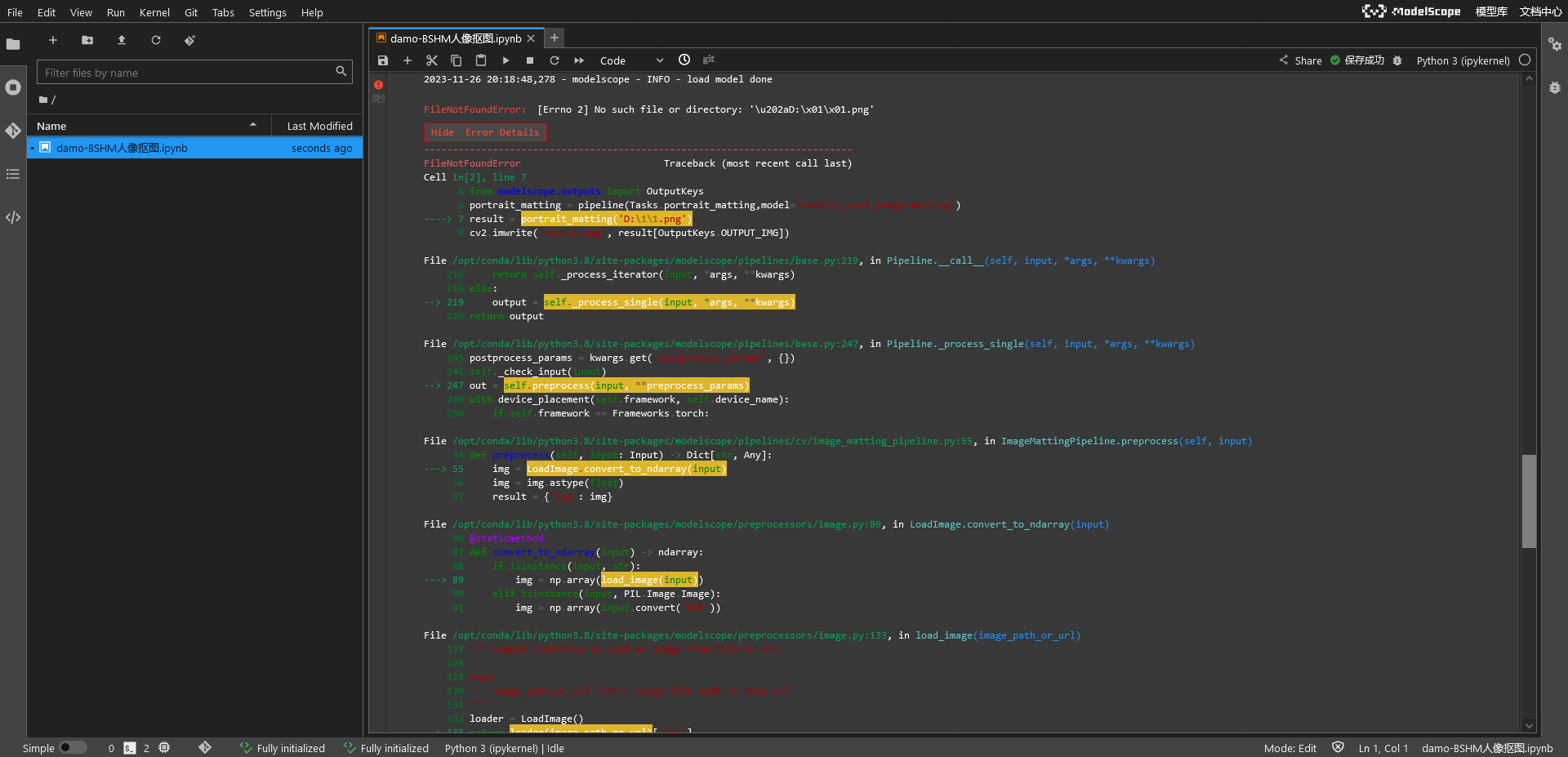This screenshot has height=757, width=1568.
Task: Click the 模型库 link
Action: [1491, 11]
